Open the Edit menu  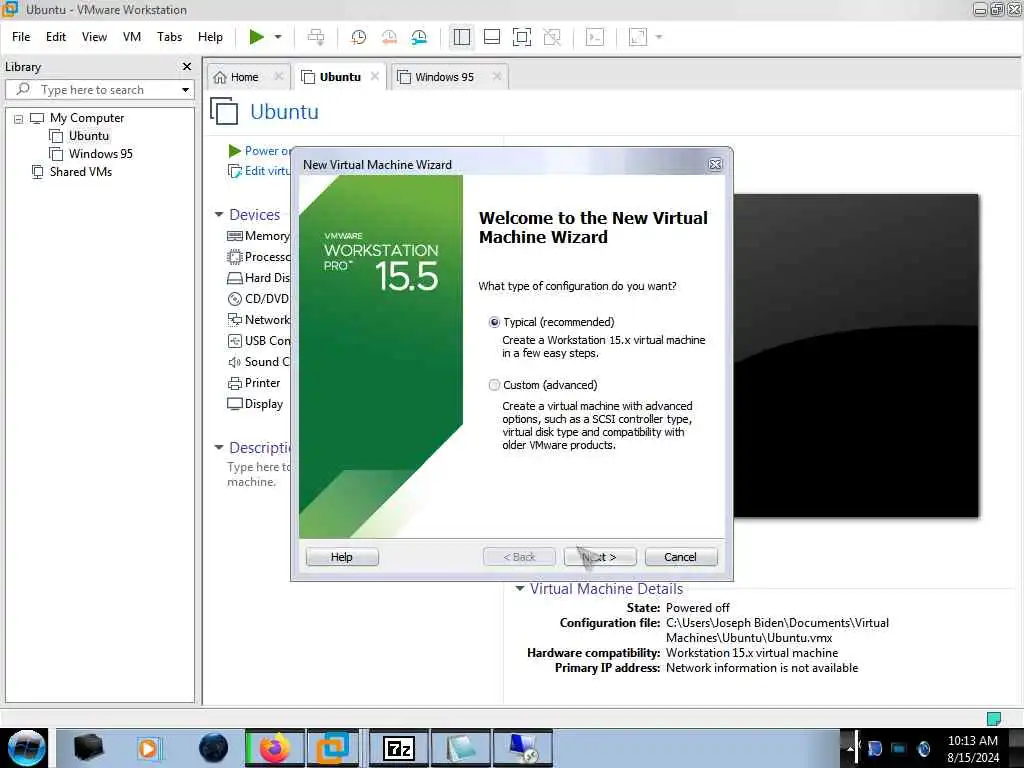click(x=56, y=37)
